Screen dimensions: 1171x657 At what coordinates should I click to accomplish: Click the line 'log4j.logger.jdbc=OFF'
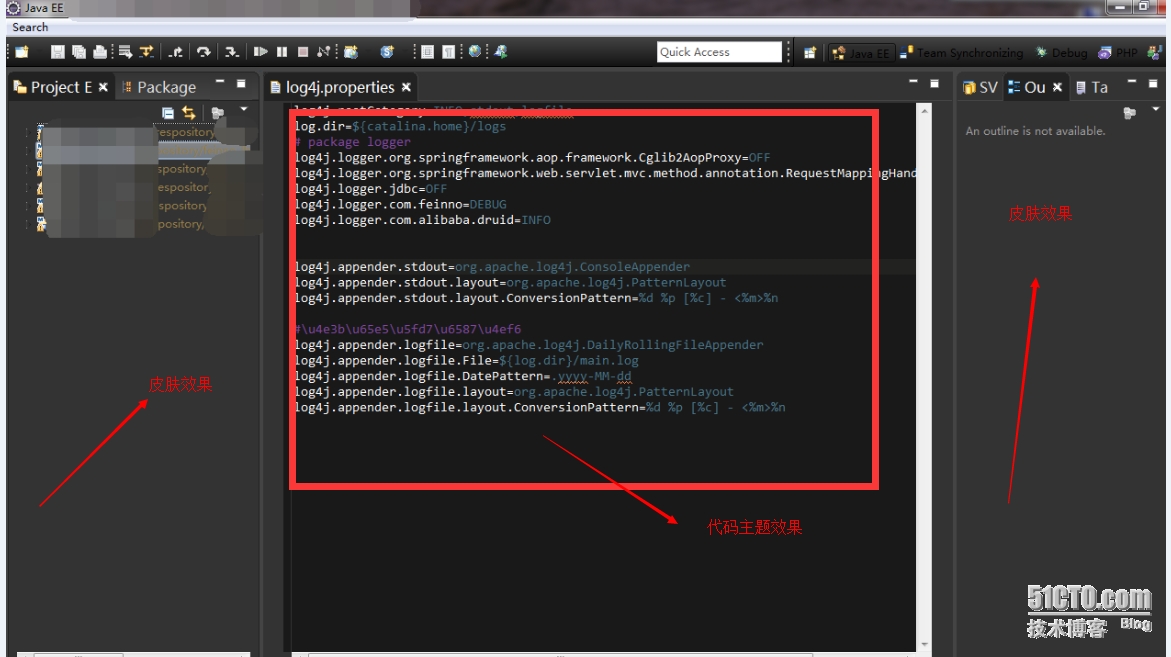pyautogui.click(x=370, y=189)
